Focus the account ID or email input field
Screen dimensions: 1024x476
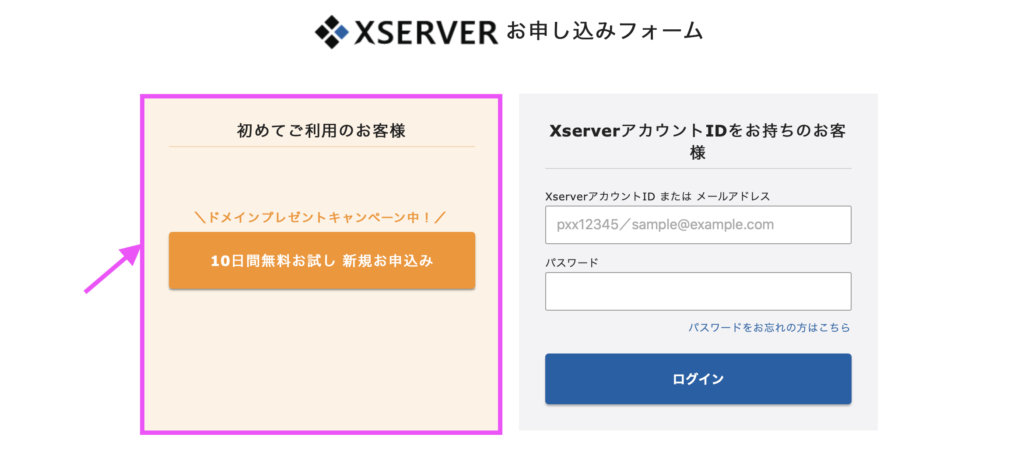[698, 225]
